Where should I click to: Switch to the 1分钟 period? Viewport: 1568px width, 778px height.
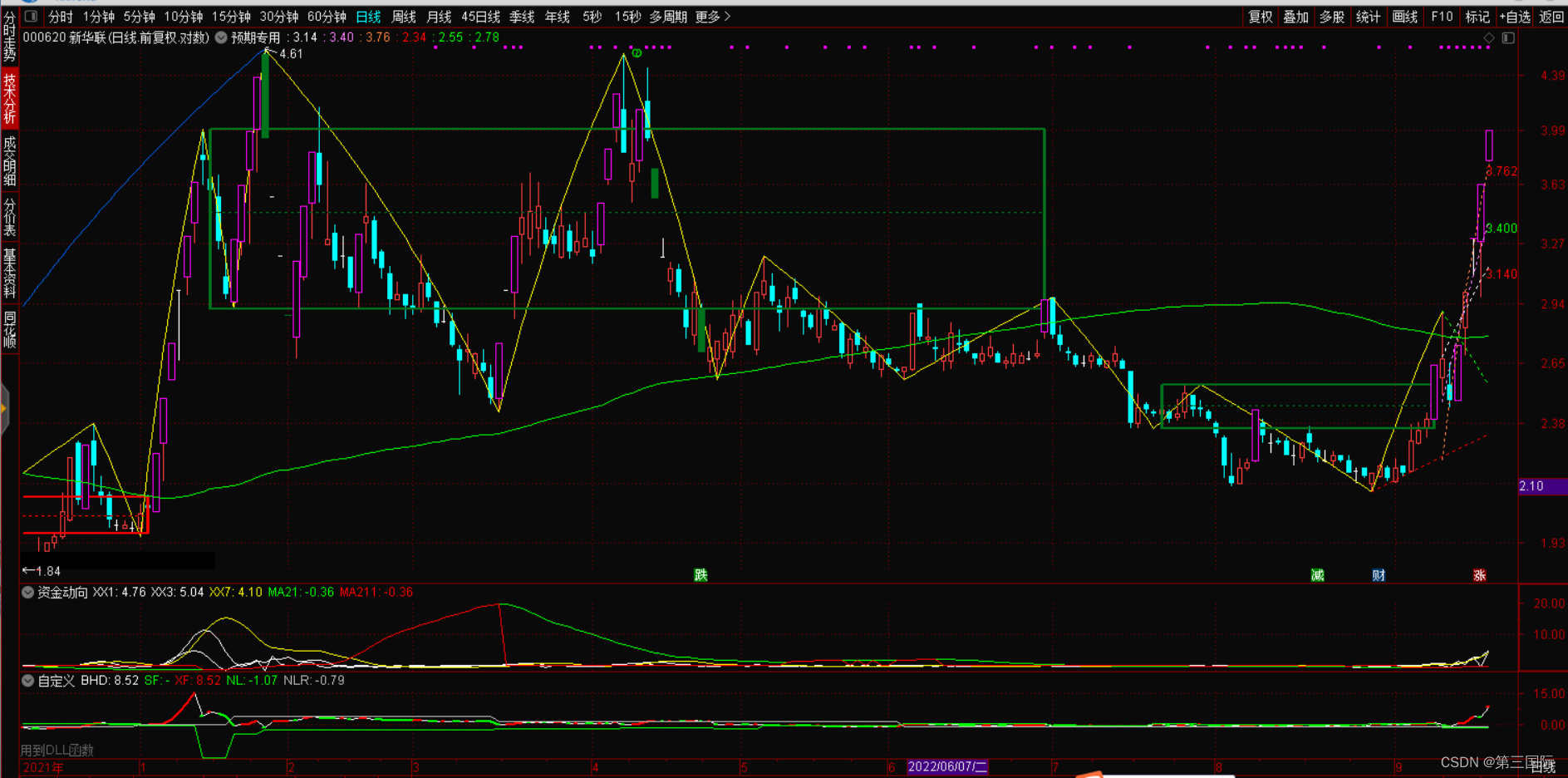pyautogui.click(x=99, y=16)
